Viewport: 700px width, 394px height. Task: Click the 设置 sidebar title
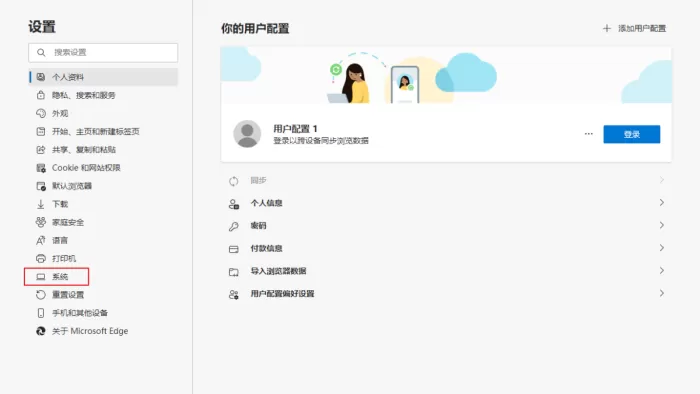[x=42, y=27]
